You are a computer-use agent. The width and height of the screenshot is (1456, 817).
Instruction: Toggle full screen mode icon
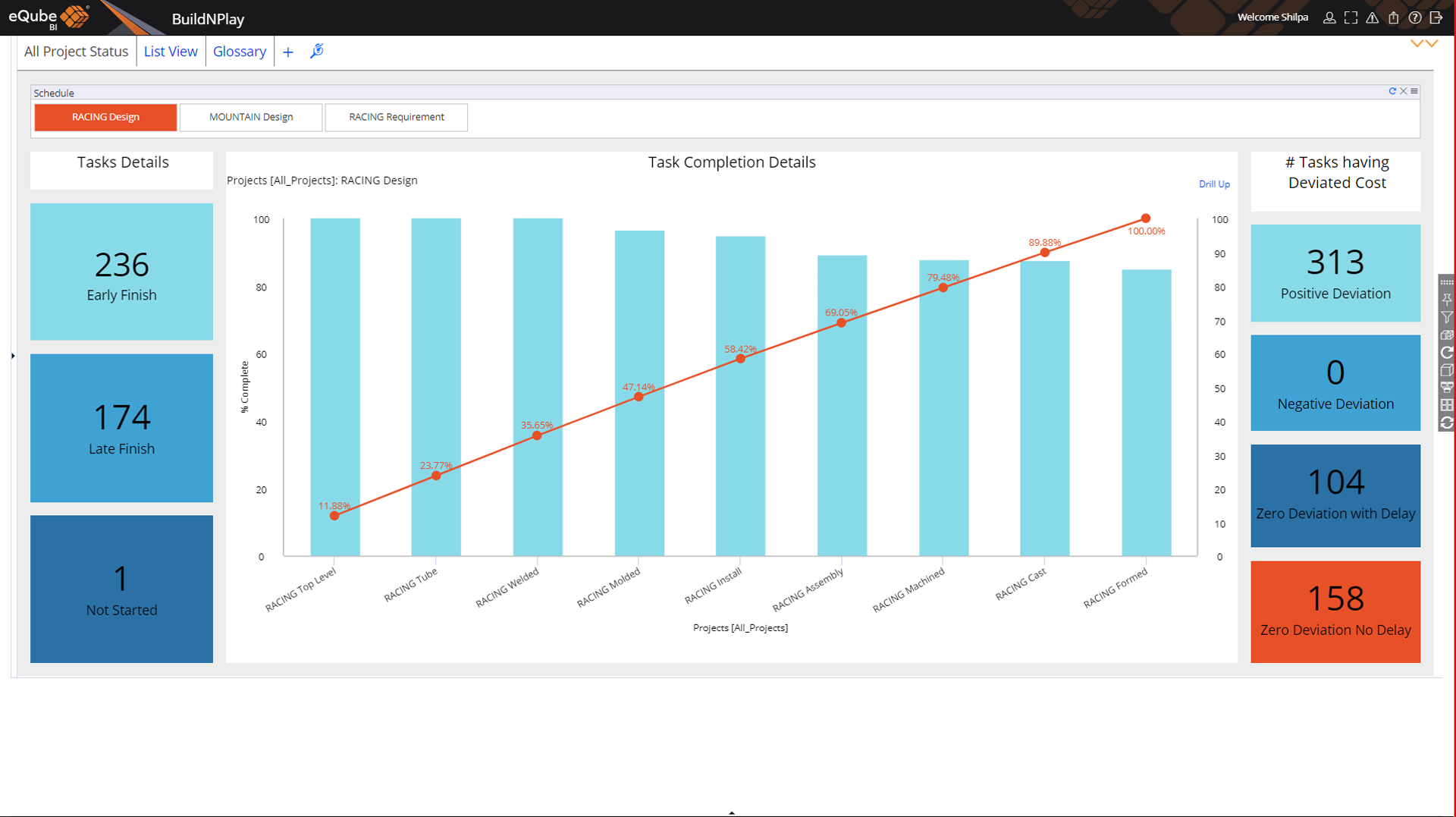pyautogui.click(x=1351, y=17)
